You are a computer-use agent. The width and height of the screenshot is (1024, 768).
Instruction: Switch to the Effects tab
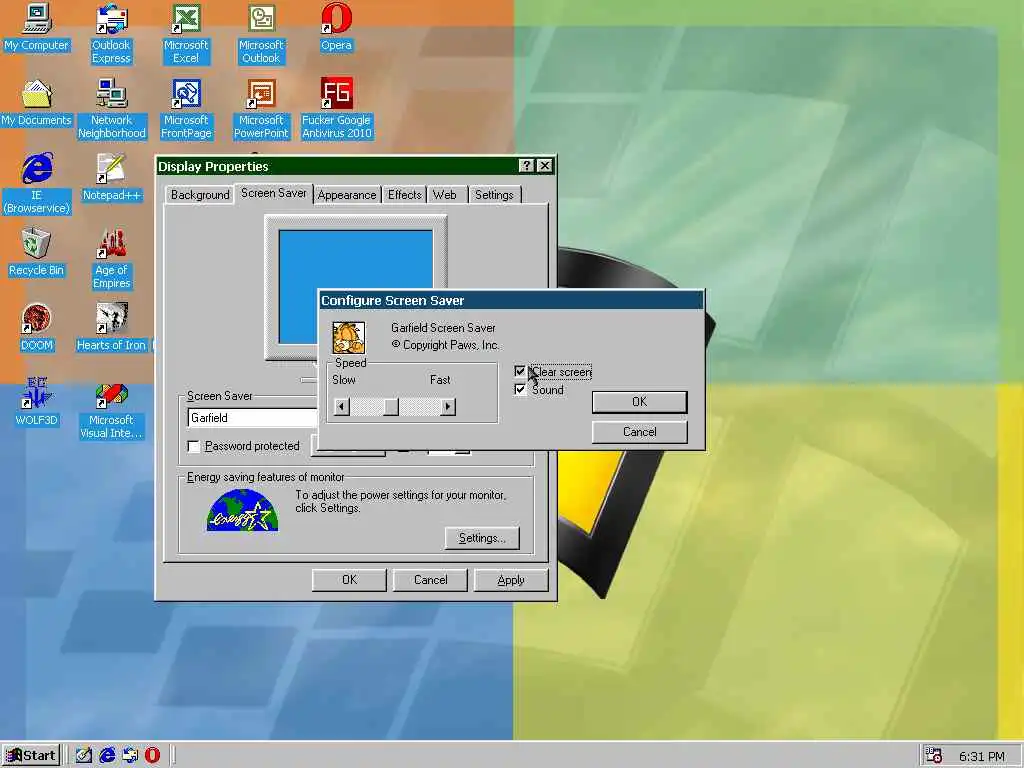pyautogui.click(x=404, y=195)
